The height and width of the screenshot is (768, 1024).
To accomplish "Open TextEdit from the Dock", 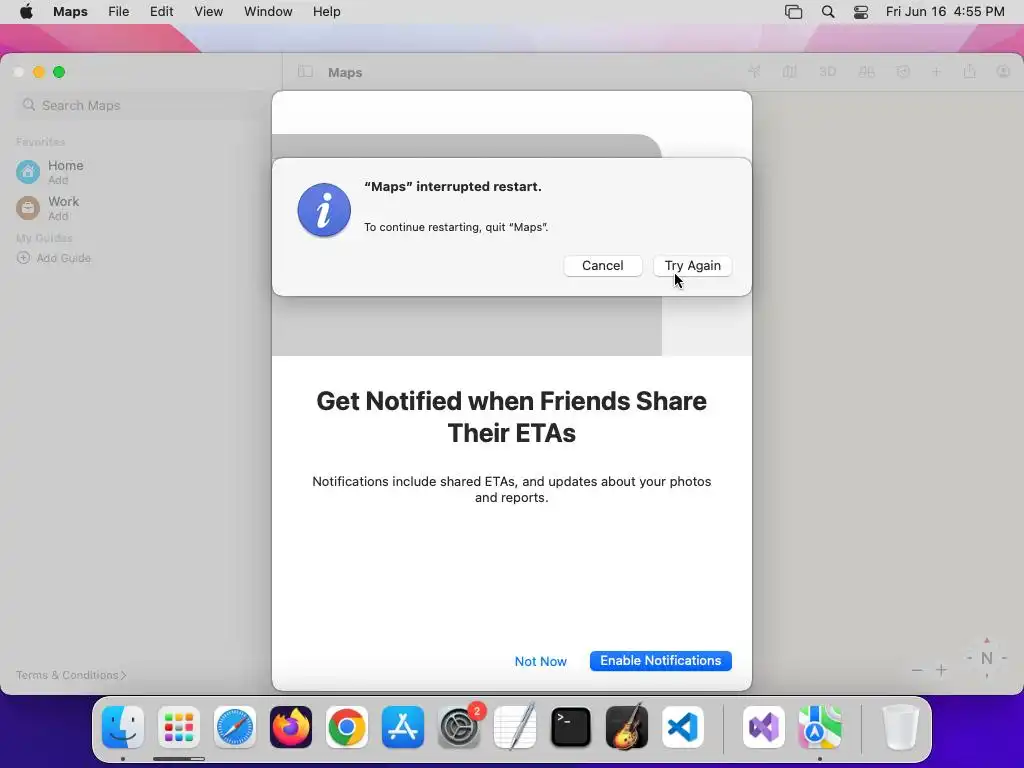I will (515, 727).
